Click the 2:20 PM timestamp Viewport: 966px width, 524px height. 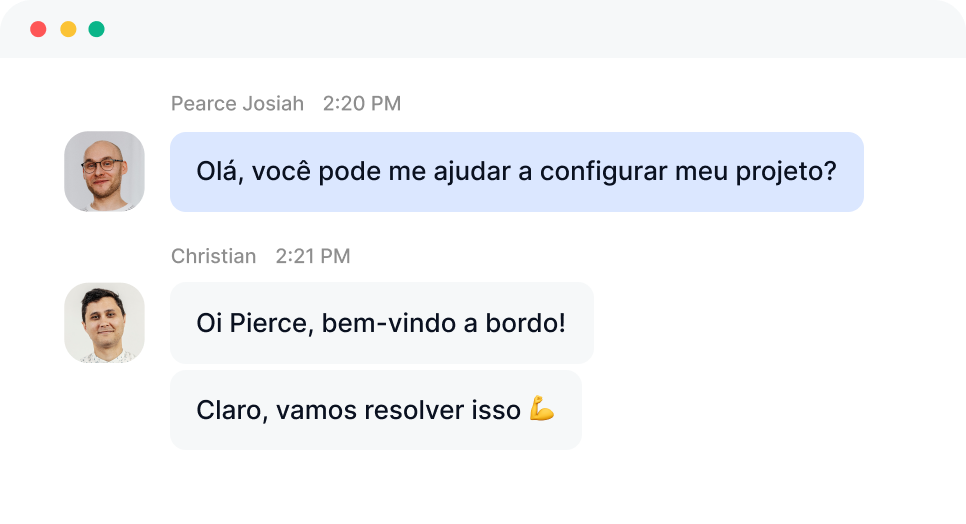[x=362, y=103]
